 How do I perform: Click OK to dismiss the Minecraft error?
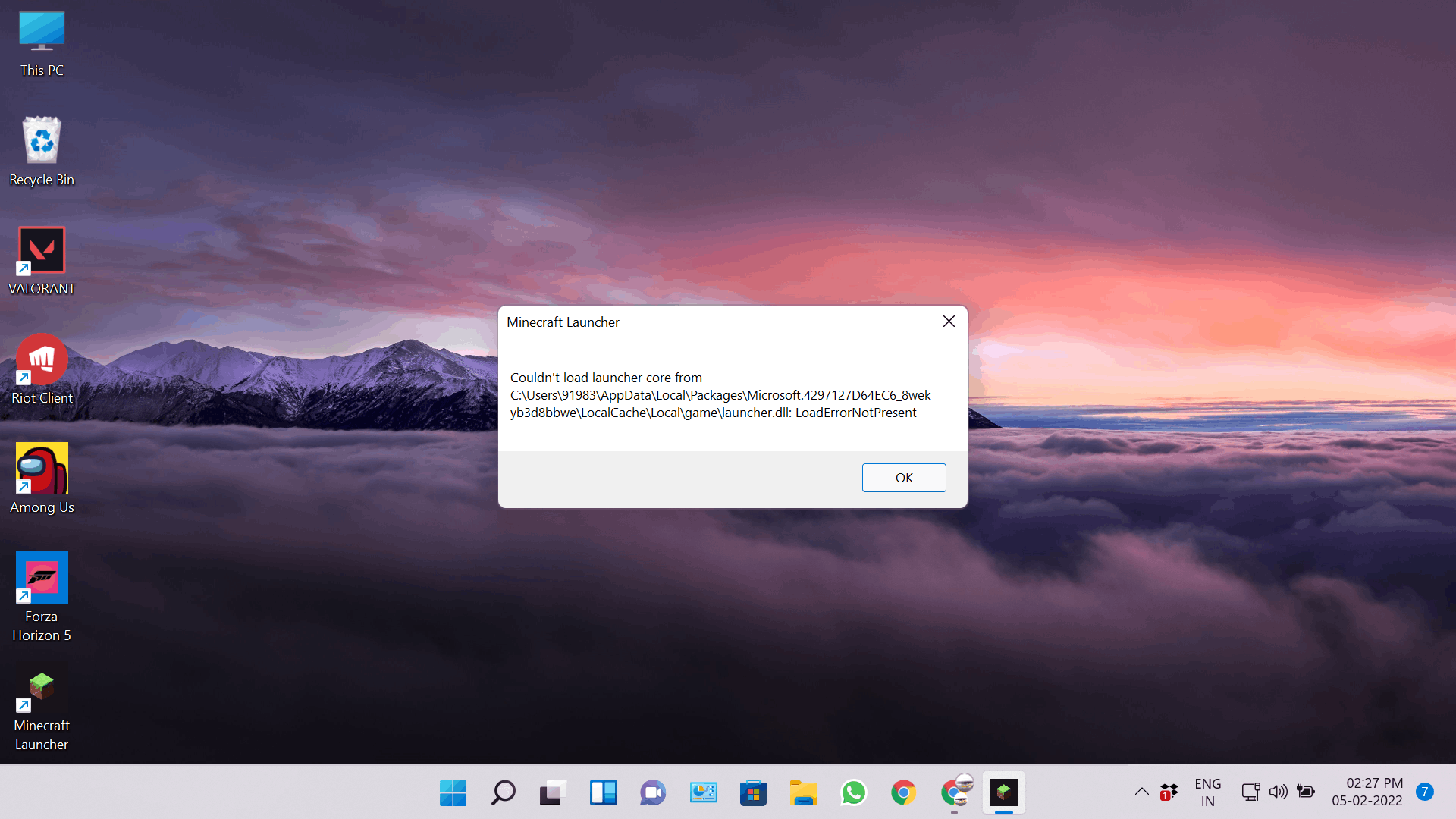tap(903, 477)
